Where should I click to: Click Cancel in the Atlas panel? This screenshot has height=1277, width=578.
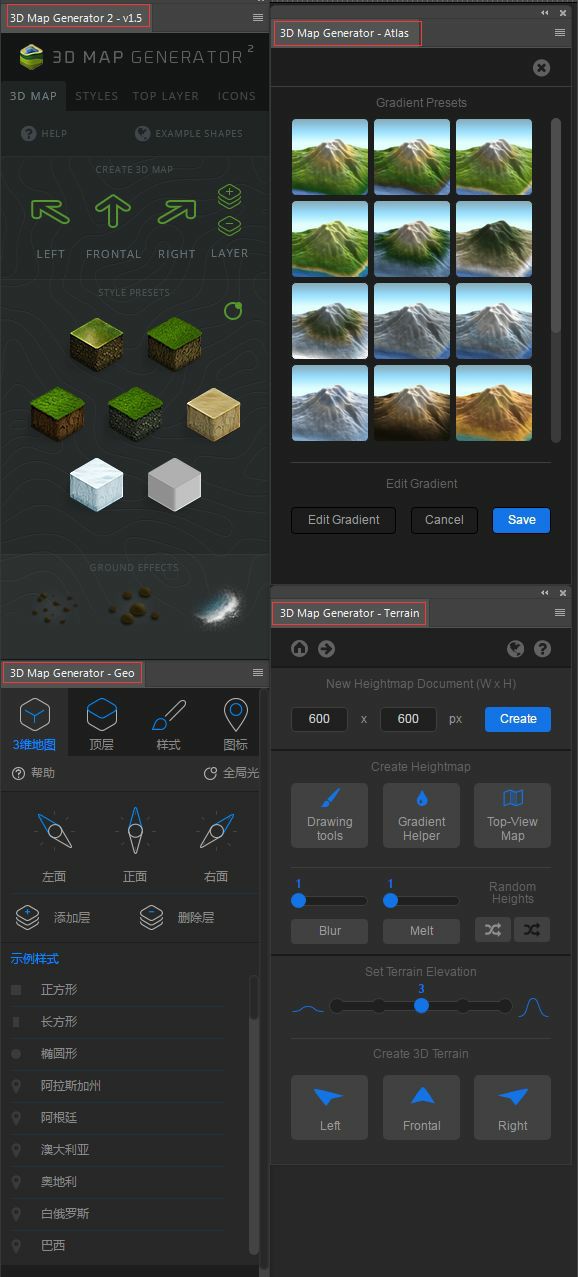pos(444,520)
